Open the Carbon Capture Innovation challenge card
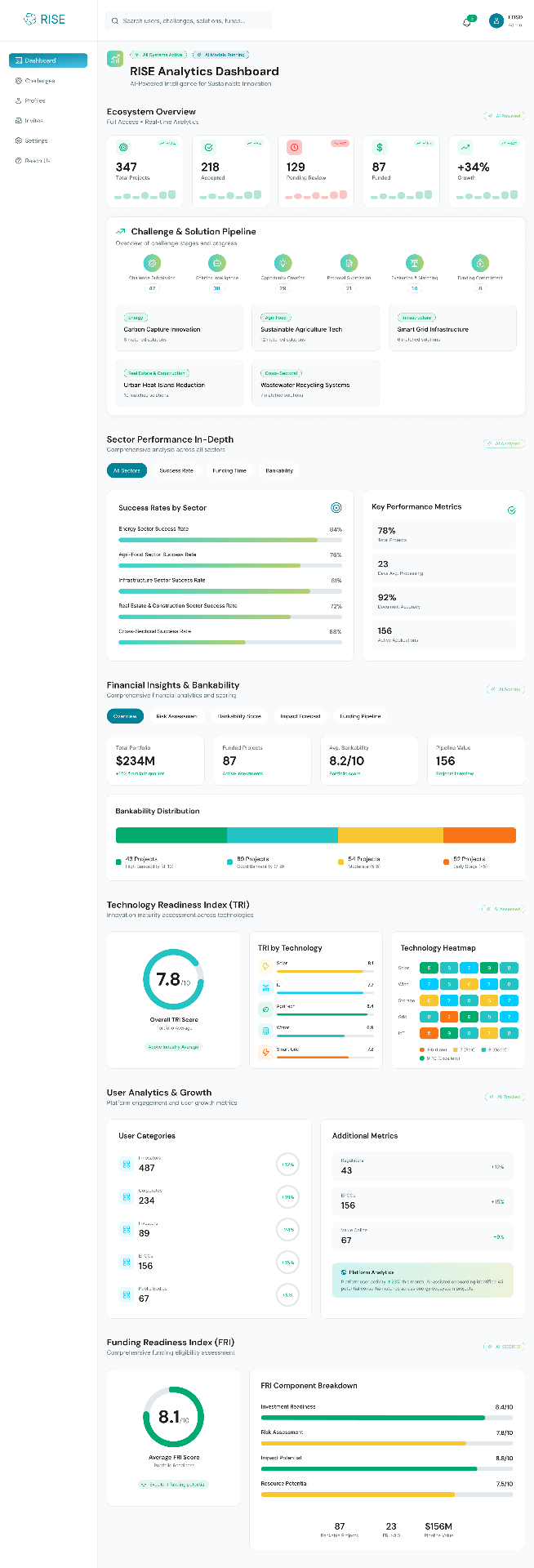Screen dimensions: 534x1568 pos(179,328)
